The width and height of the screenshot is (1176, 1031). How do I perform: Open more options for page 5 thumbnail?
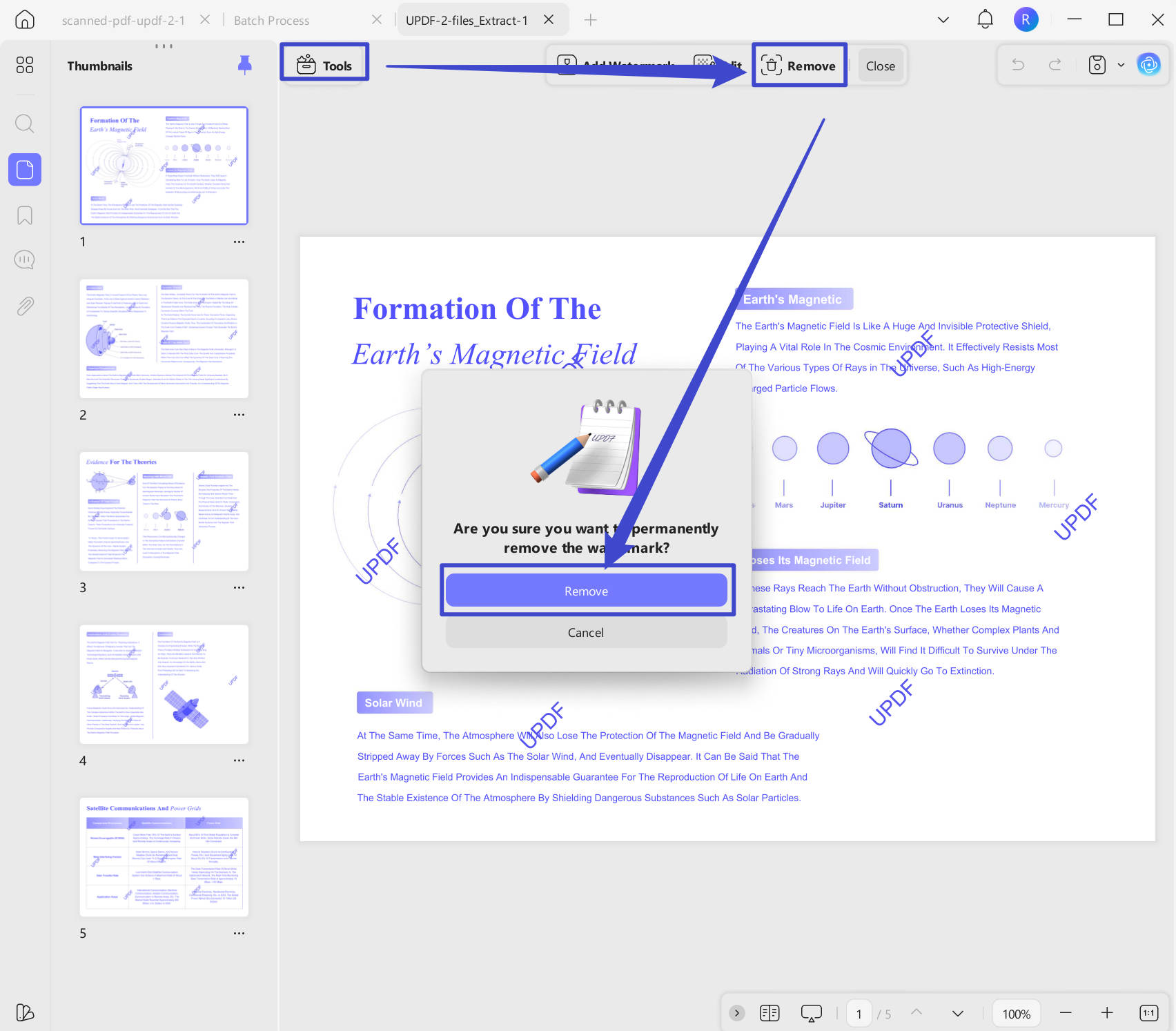coord(239,934)
